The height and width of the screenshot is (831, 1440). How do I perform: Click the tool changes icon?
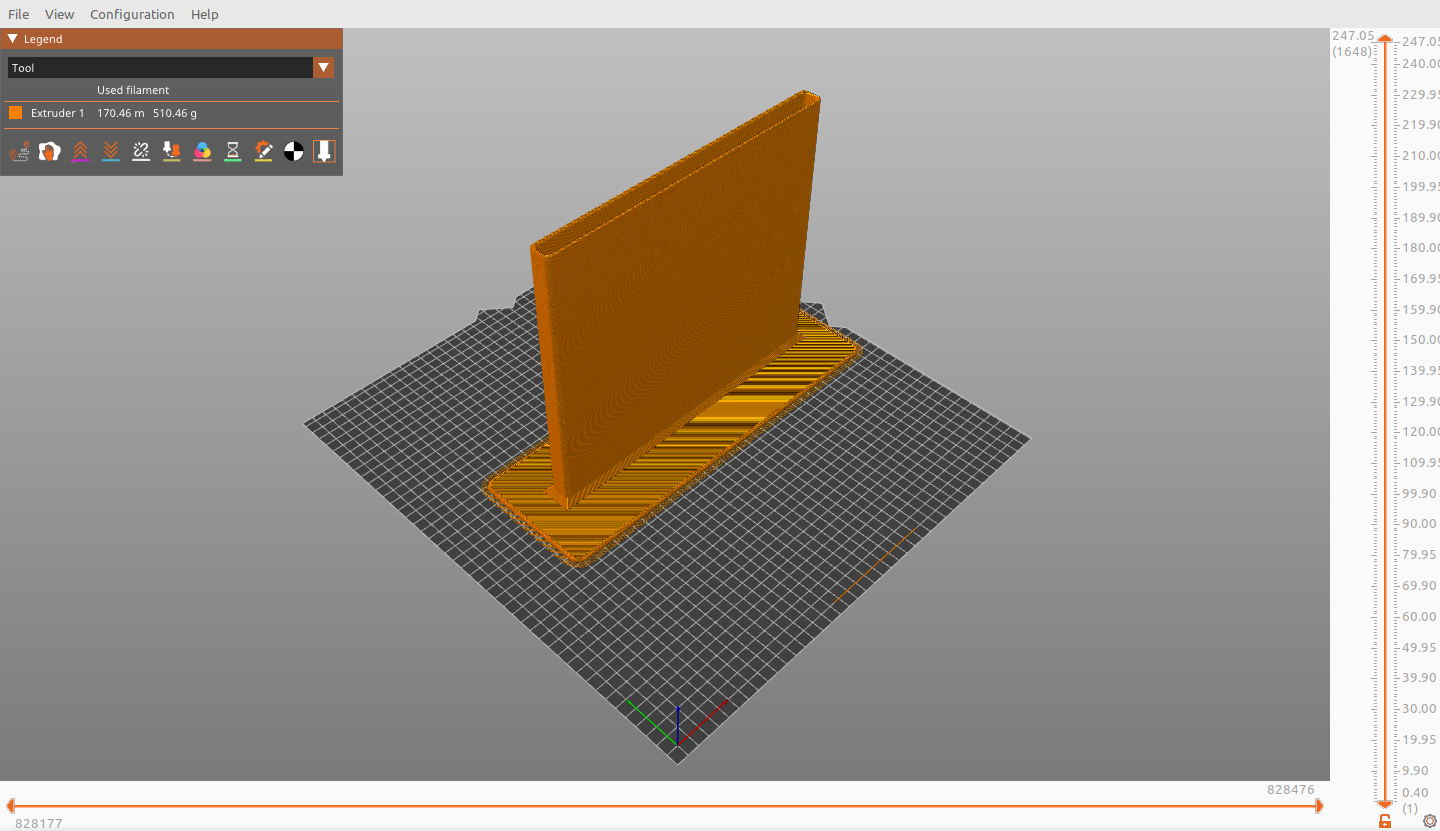(172, 151)
